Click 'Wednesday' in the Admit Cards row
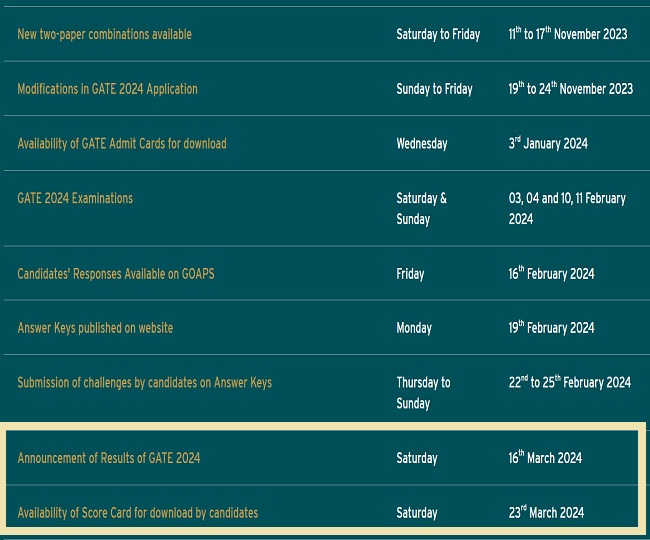Viewport: 650px width, 540px height. click(x=421, y=144)
